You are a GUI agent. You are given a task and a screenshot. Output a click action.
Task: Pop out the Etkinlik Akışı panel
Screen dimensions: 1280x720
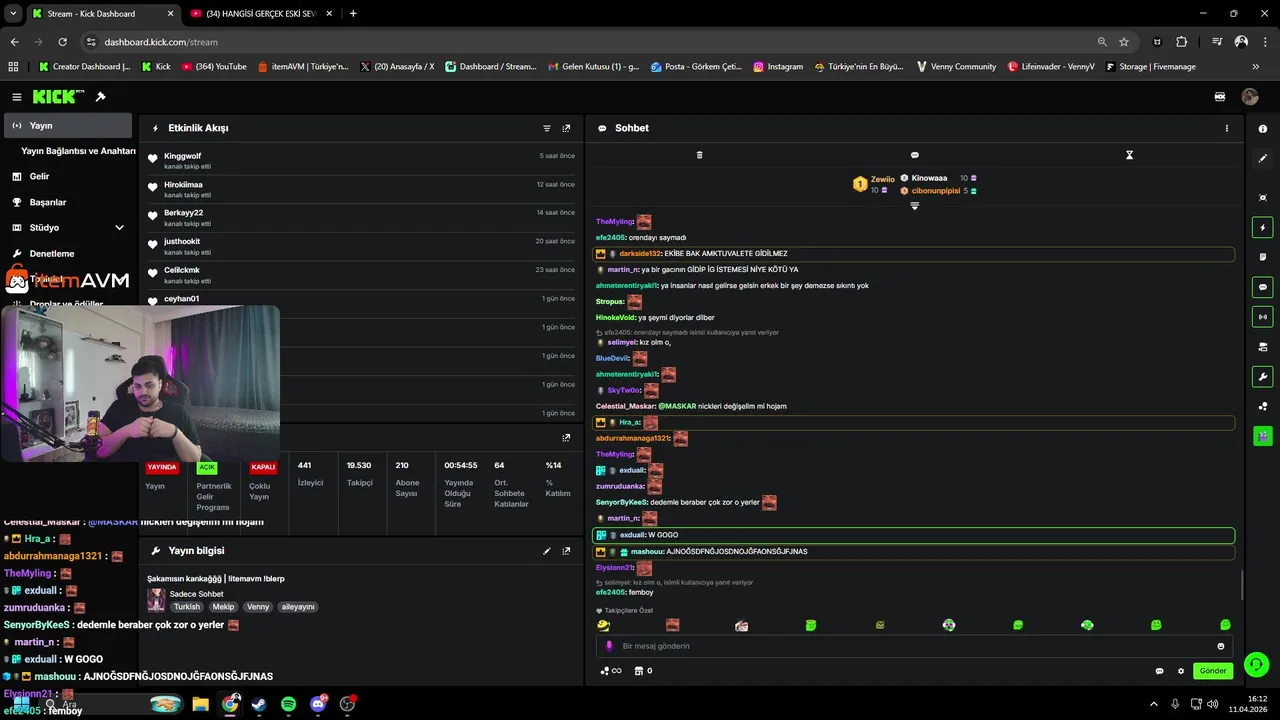(x=566, y=128)
